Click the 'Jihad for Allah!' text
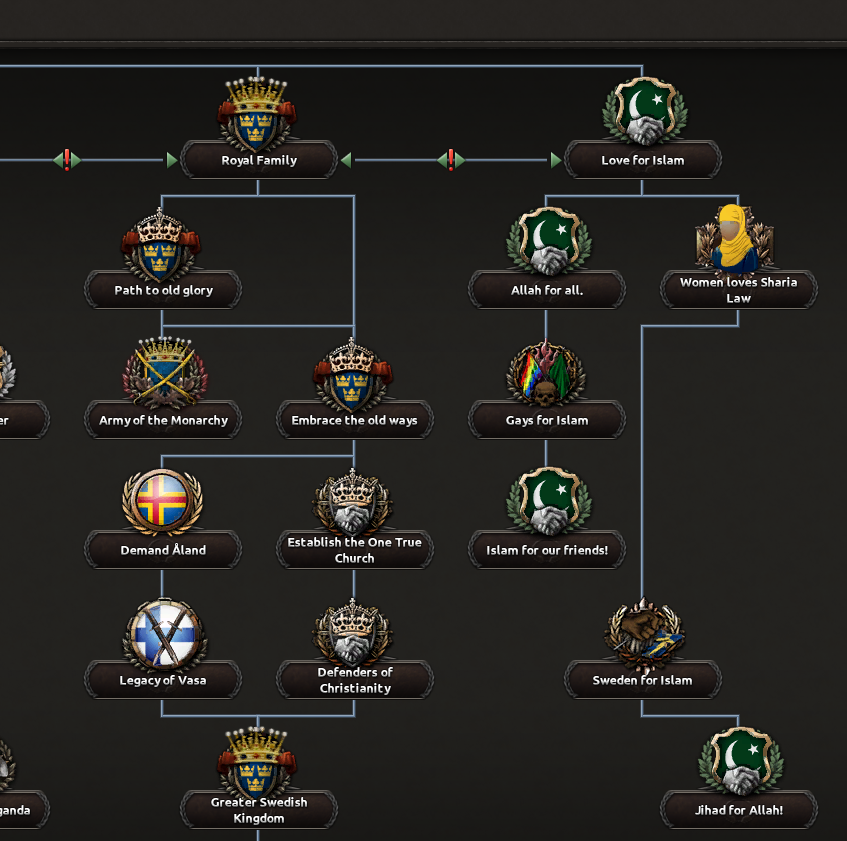 pyautogui.click(x=738, y=810)
